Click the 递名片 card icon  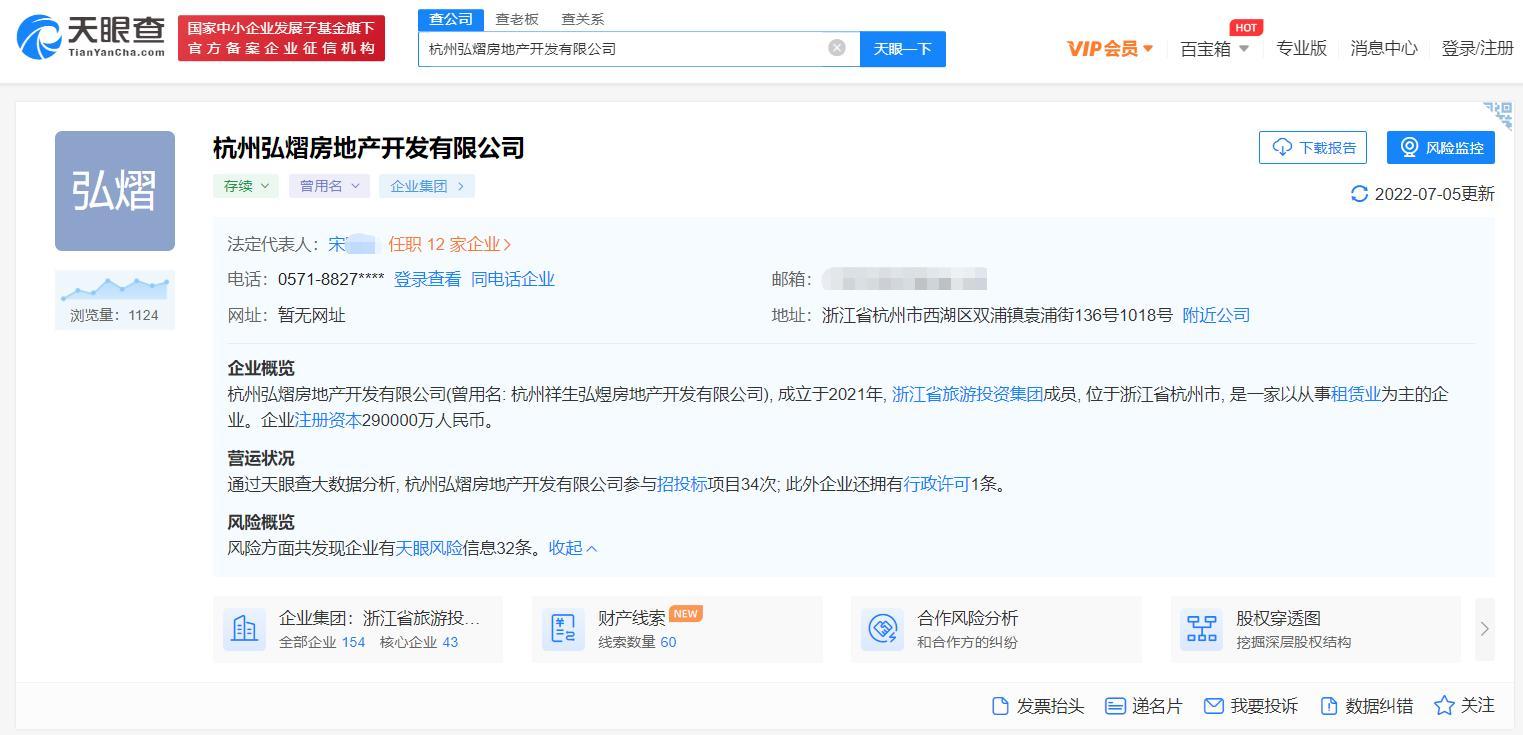[x=1115, y=706]
